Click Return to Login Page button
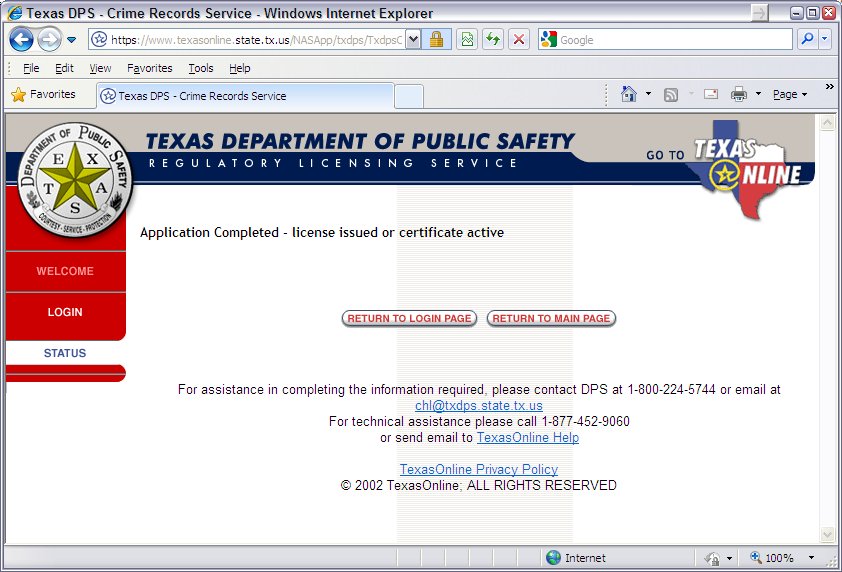 409,319
